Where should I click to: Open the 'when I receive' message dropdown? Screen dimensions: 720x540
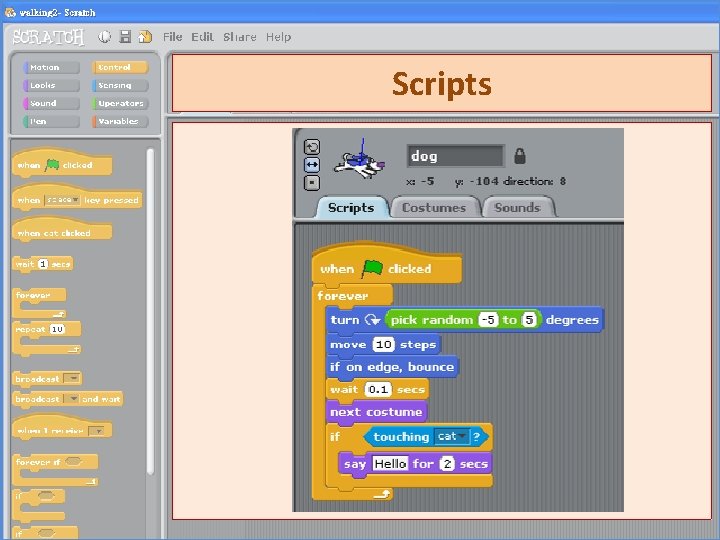[97, 431]
